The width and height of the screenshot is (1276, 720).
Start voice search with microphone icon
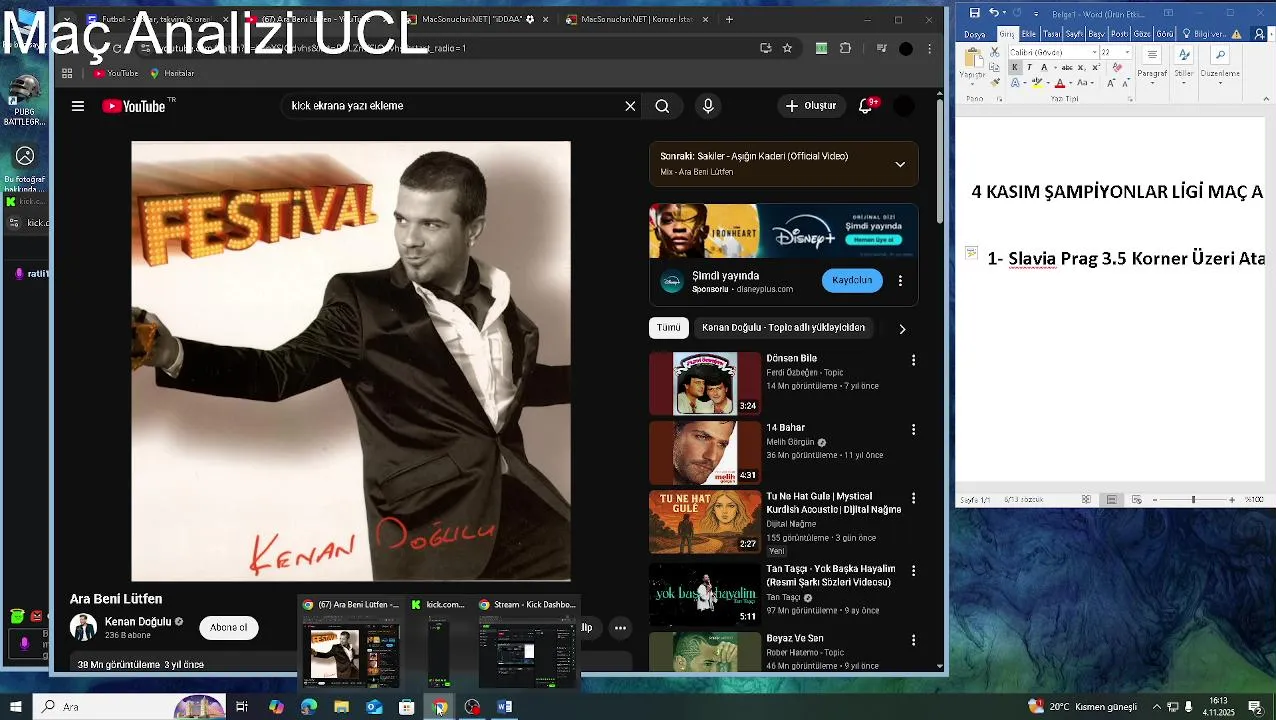(x=708, y=106)
